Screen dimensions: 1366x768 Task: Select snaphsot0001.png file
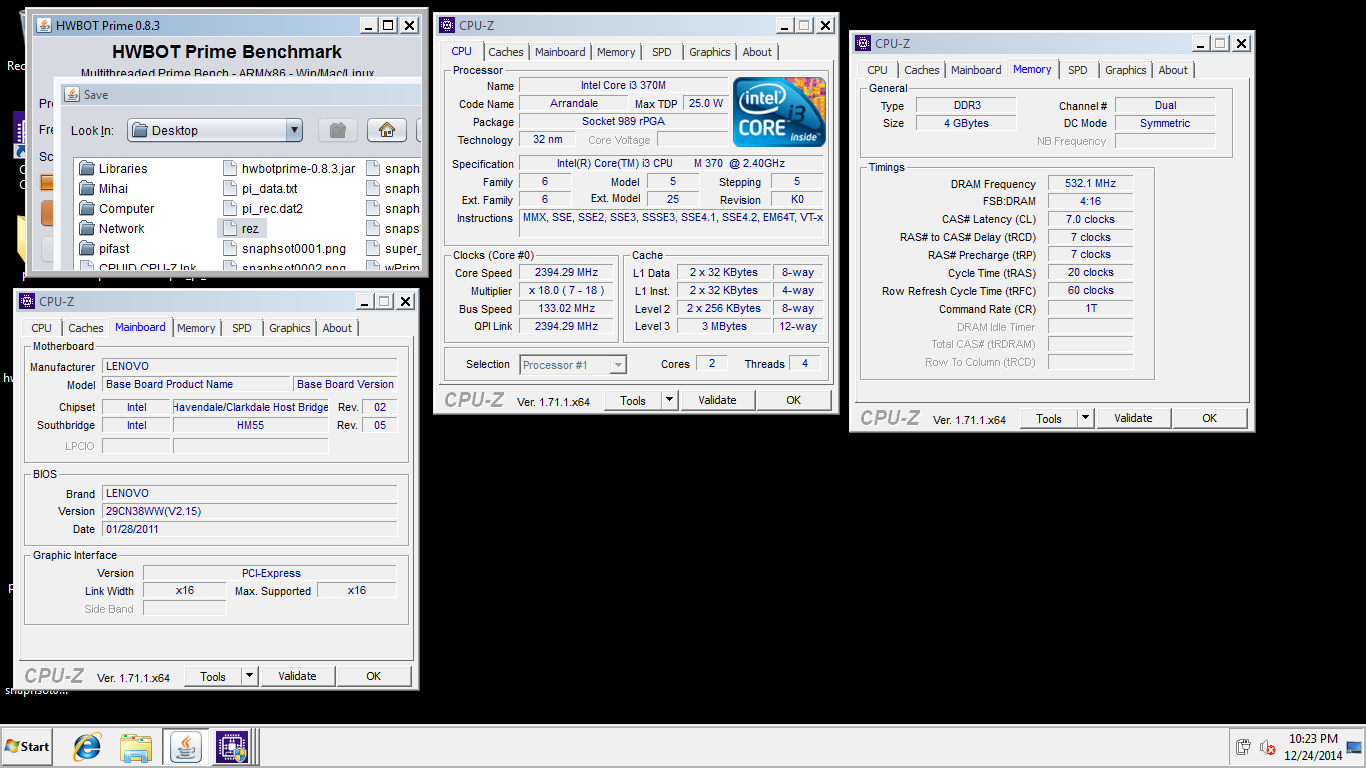(x=284, y=249)
